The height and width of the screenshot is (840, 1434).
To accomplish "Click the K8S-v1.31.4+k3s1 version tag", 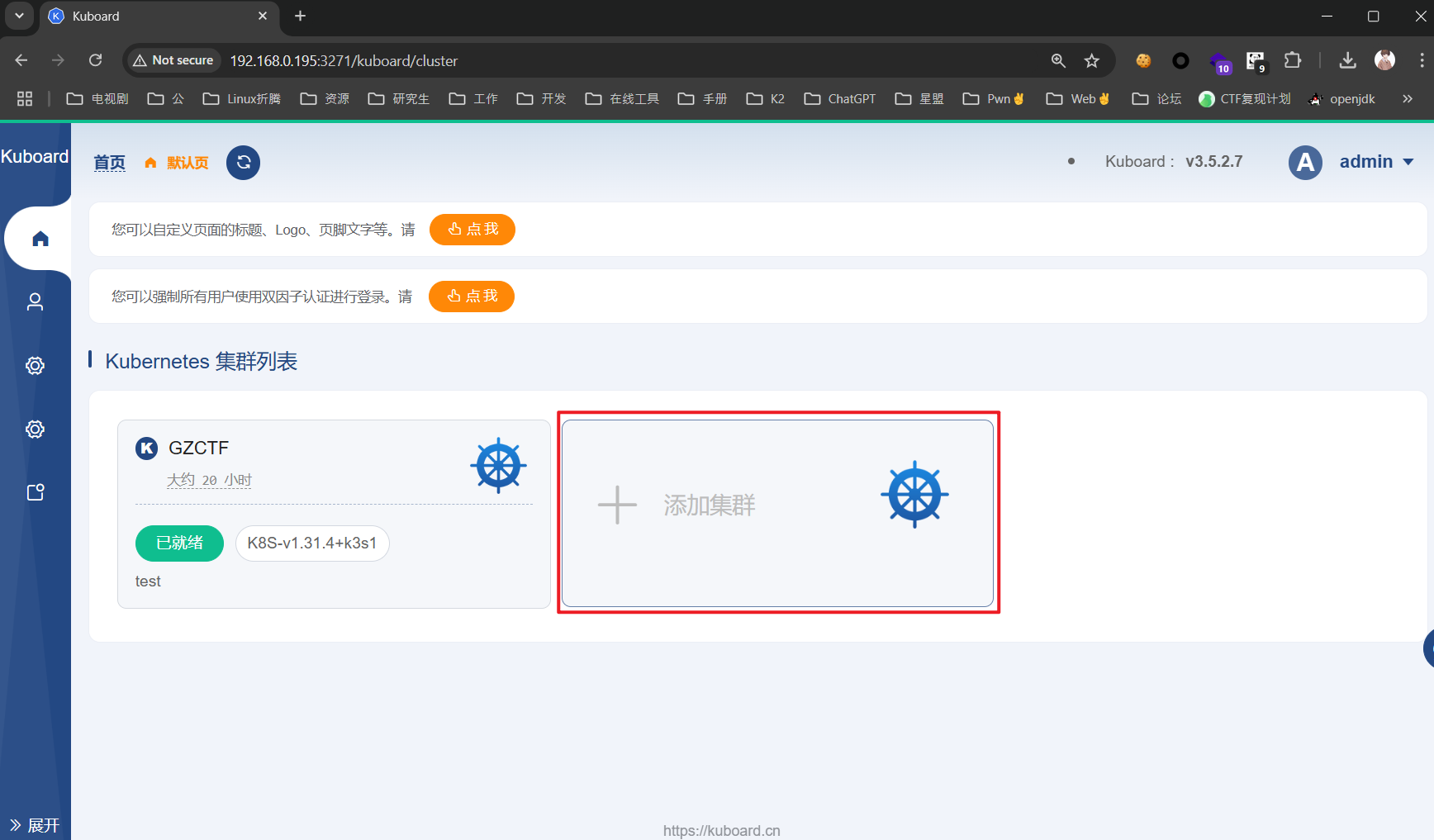I will 312,543.
